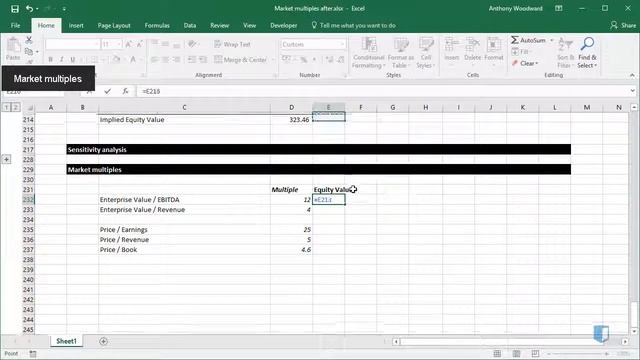The width and height of the screenshot is (640, 360).
Task: Enable Wrap Text
Action: tap(232, 44)
